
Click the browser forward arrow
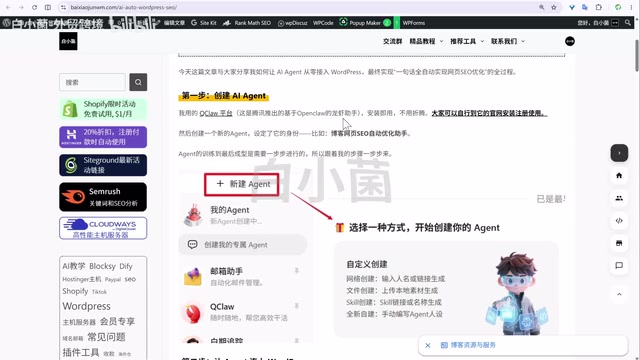pyautogui.click(x=21, y=7)
